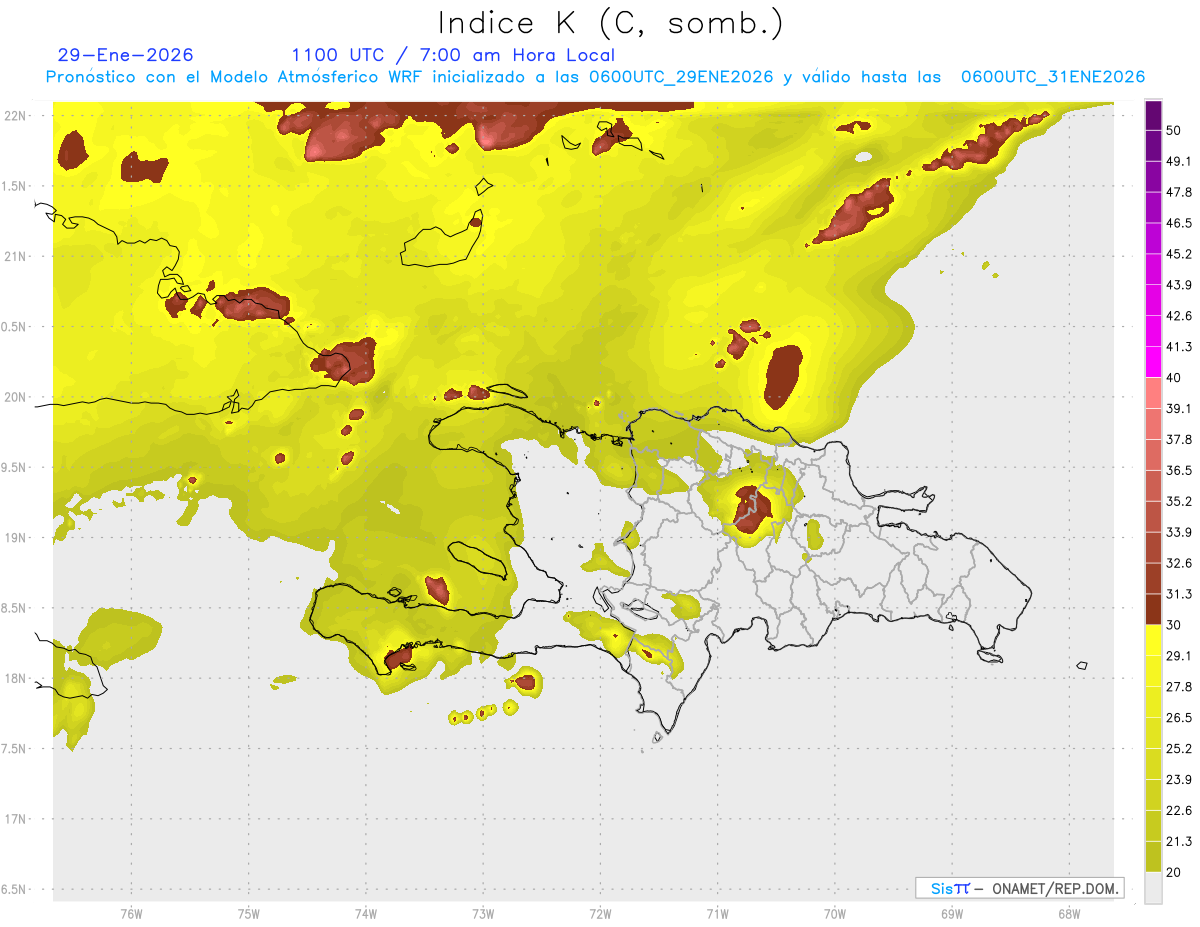Click the color scale value 29.1
The height and width of the screenshot is (927, 1200).
1179,656
